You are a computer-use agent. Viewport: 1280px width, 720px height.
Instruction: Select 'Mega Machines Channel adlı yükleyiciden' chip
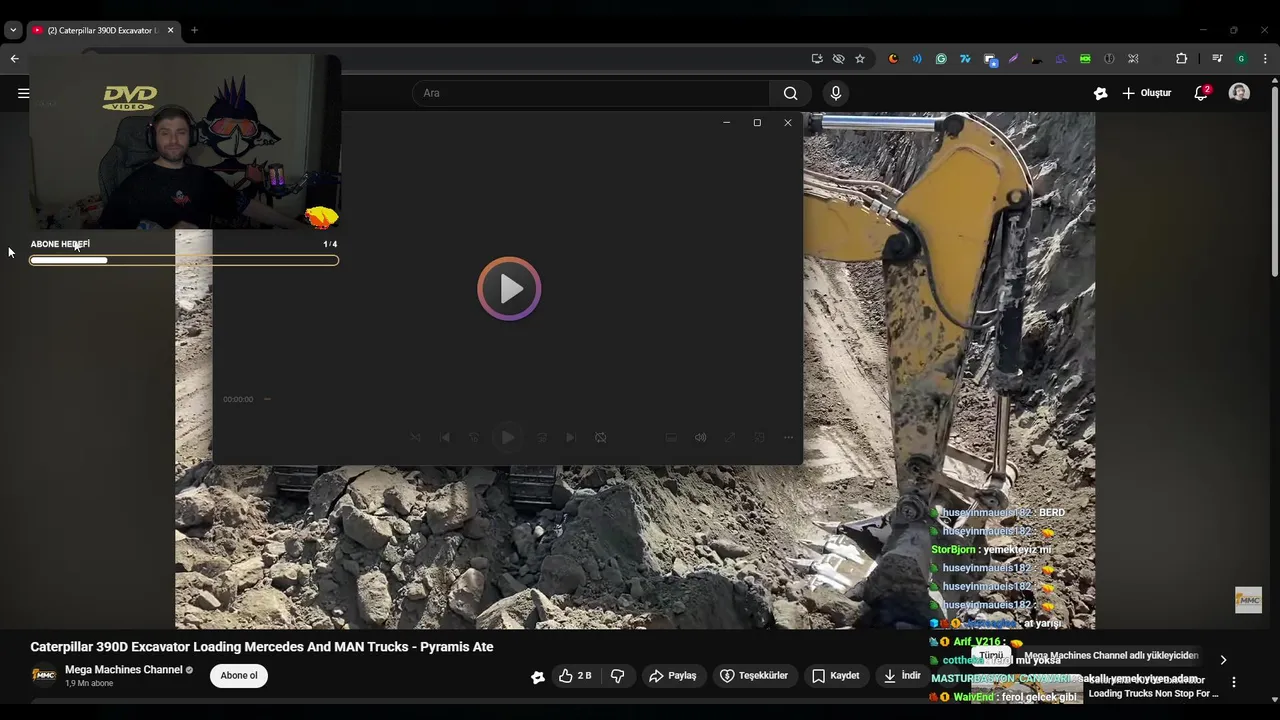pyautogui.click(x=1111, y=656)
